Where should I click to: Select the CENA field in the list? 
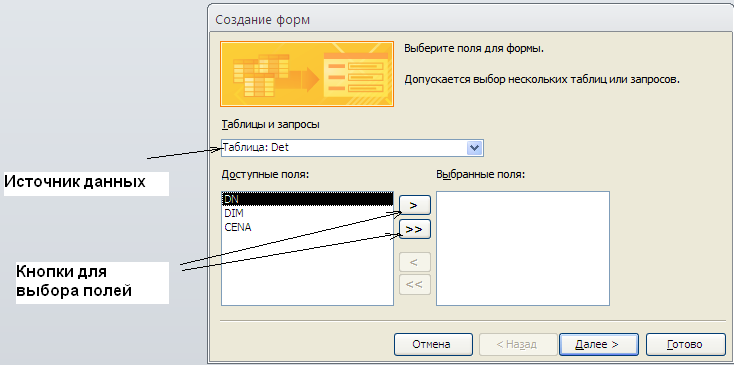tap(307, 227)
